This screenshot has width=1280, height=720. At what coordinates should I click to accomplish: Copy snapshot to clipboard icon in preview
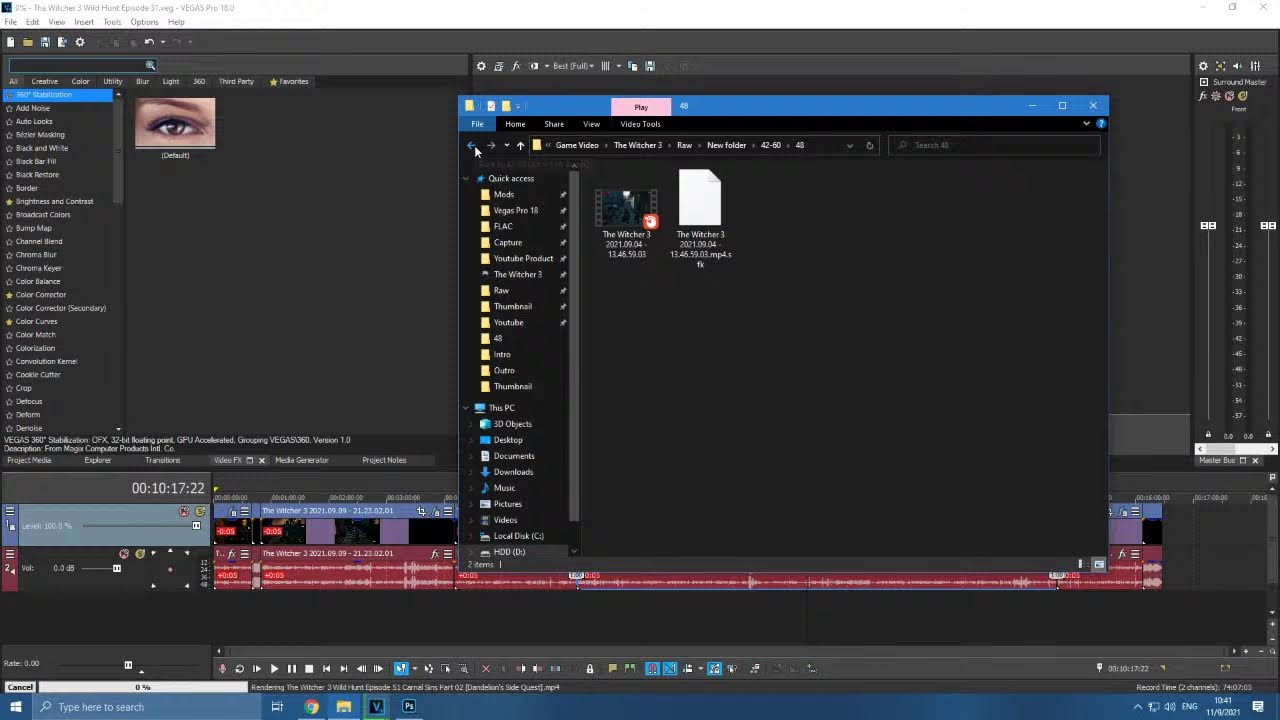tap(632, 66)
